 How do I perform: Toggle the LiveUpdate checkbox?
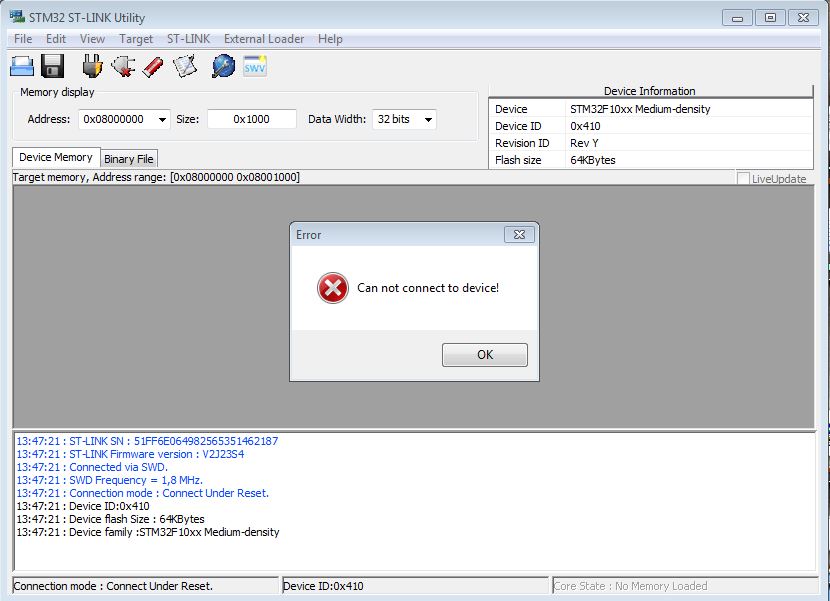tap(743, 178)
